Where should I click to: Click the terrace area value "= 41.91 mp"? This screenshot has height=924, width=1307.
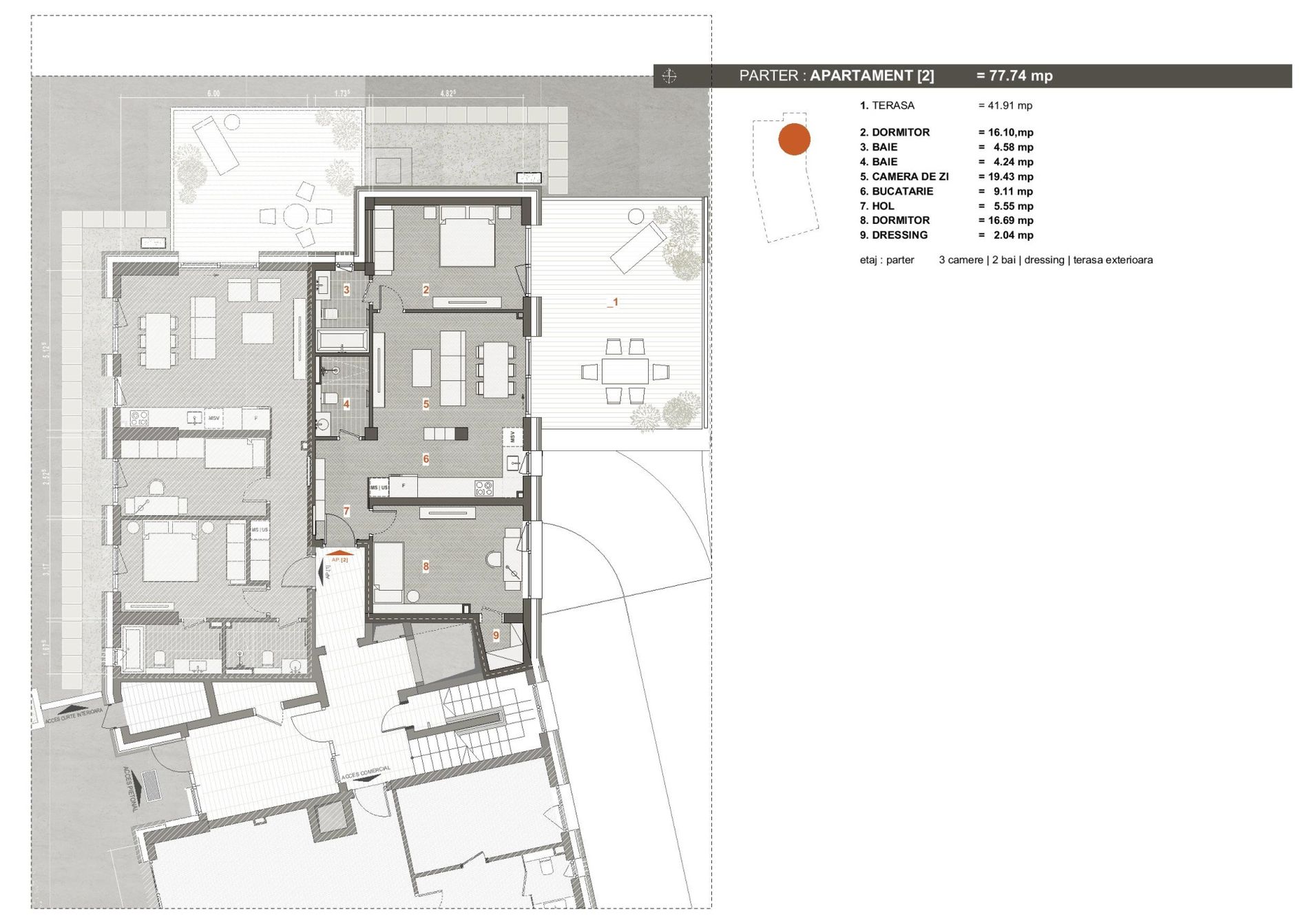pos(1005,105)
